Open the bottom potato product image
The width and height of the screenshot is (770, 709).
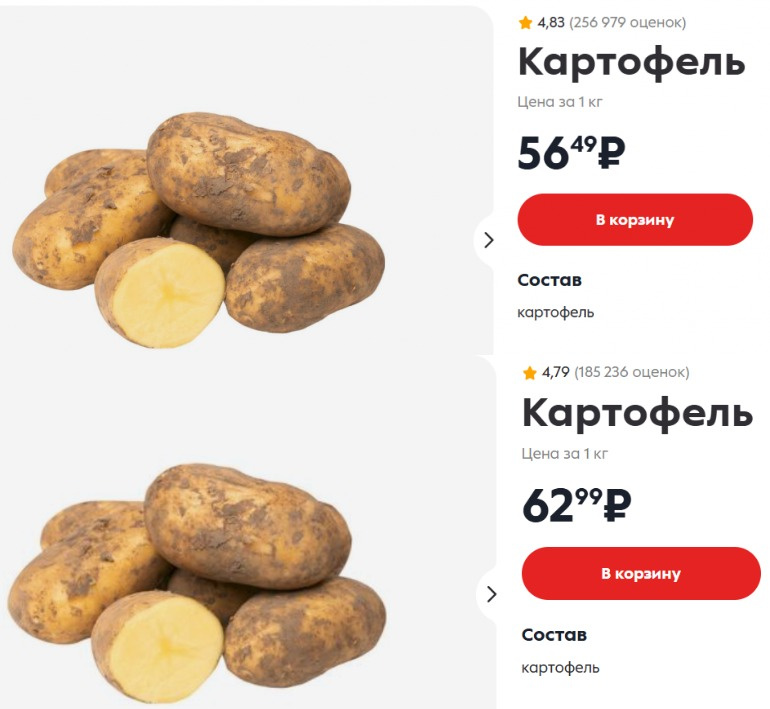click(197, 583)
